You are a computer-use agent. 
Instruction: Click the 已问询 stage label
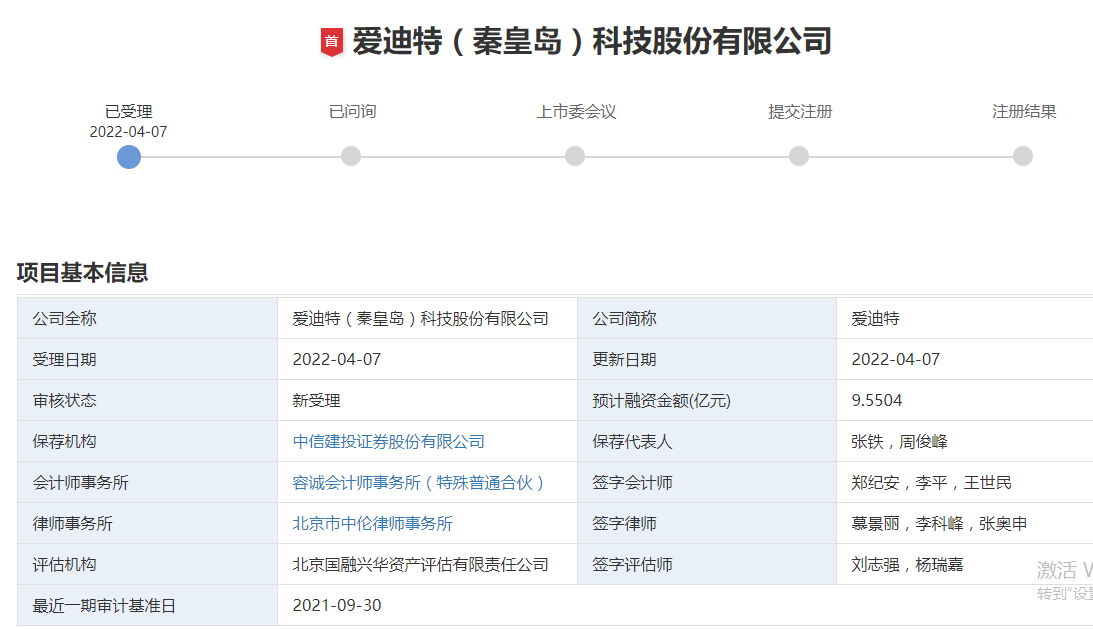pos(353,112)
